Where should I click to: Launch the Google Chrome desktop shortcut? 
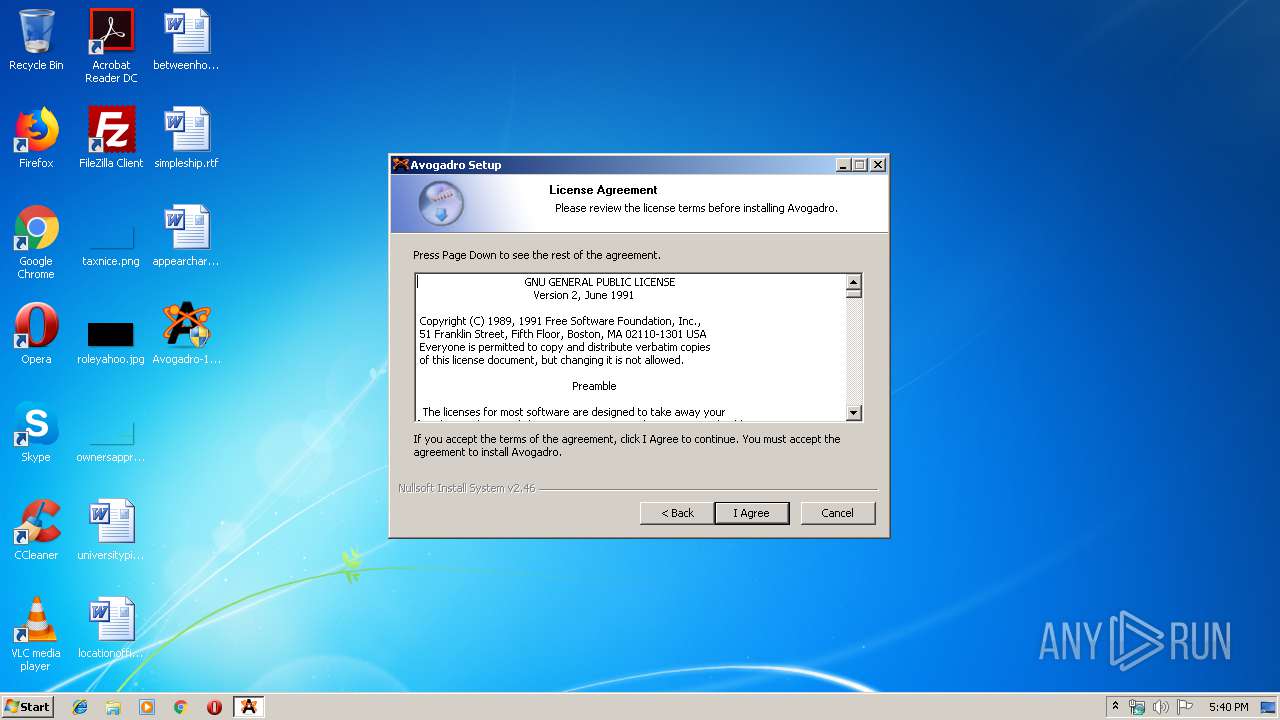(x=36, y=242)
